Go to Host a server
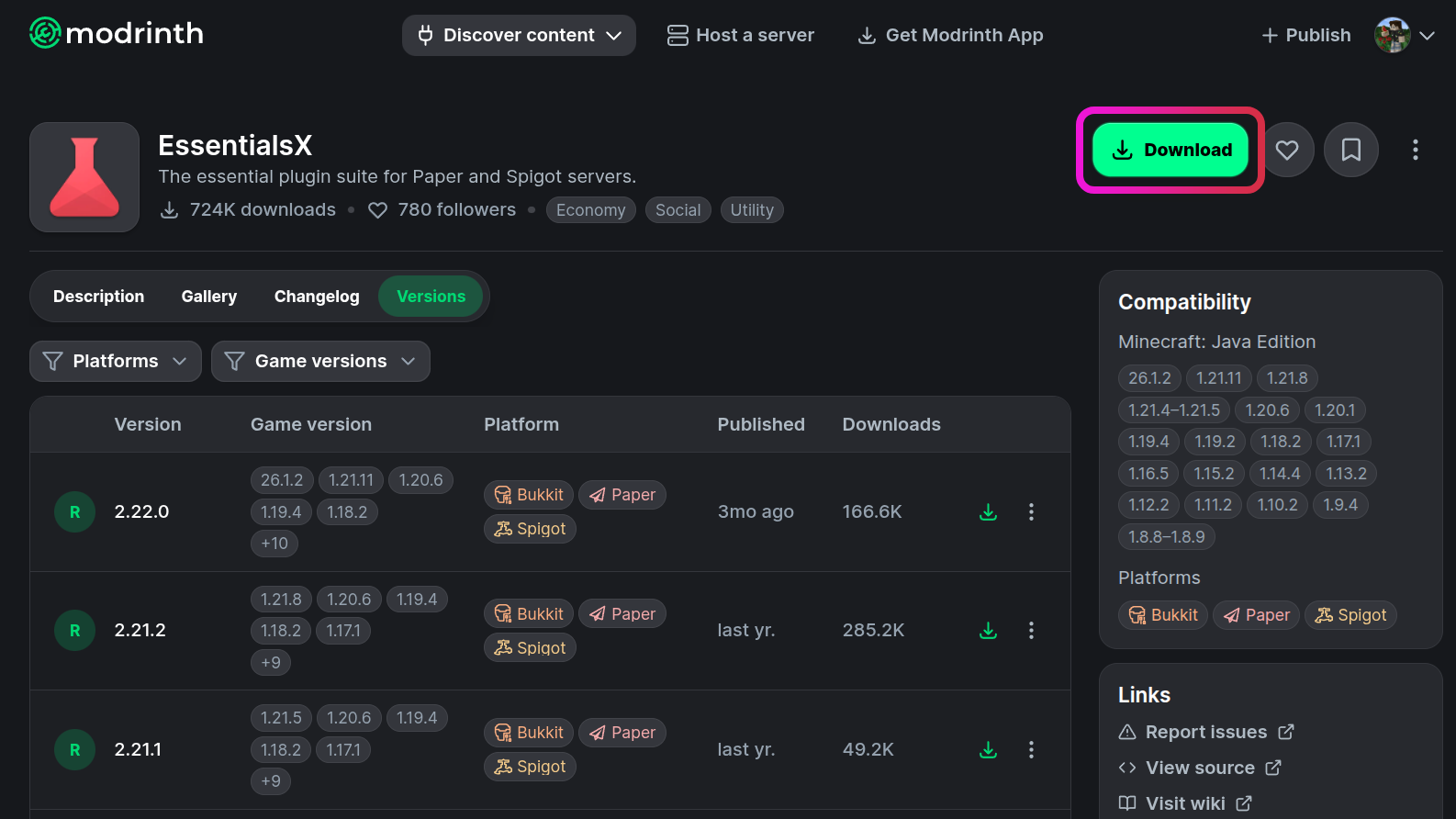1456x819 pixels. [741, 35]
